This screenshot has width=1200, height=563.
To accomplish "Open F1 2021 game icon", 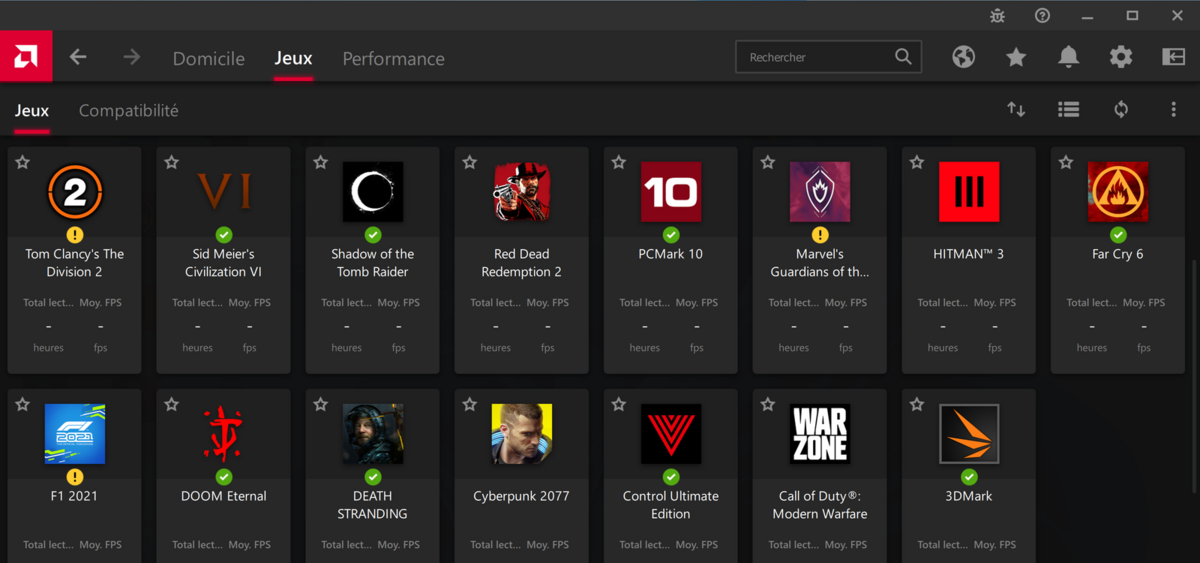I will pos(75,434).
